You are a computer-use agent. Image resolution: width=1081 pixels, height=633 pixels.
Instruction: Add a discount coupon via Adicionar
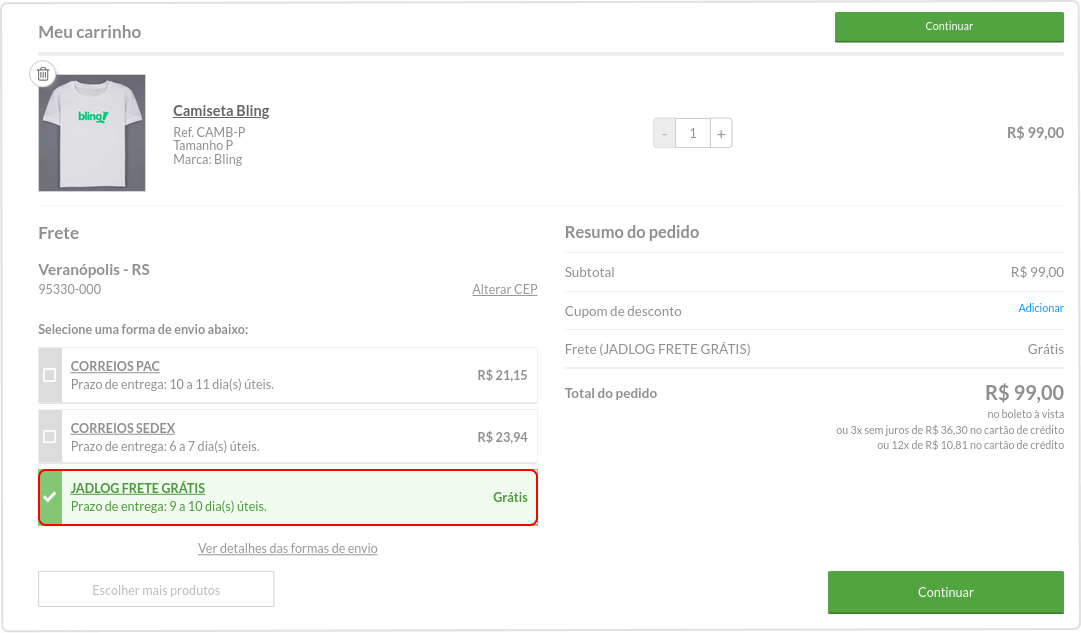tap(1041, 308)
